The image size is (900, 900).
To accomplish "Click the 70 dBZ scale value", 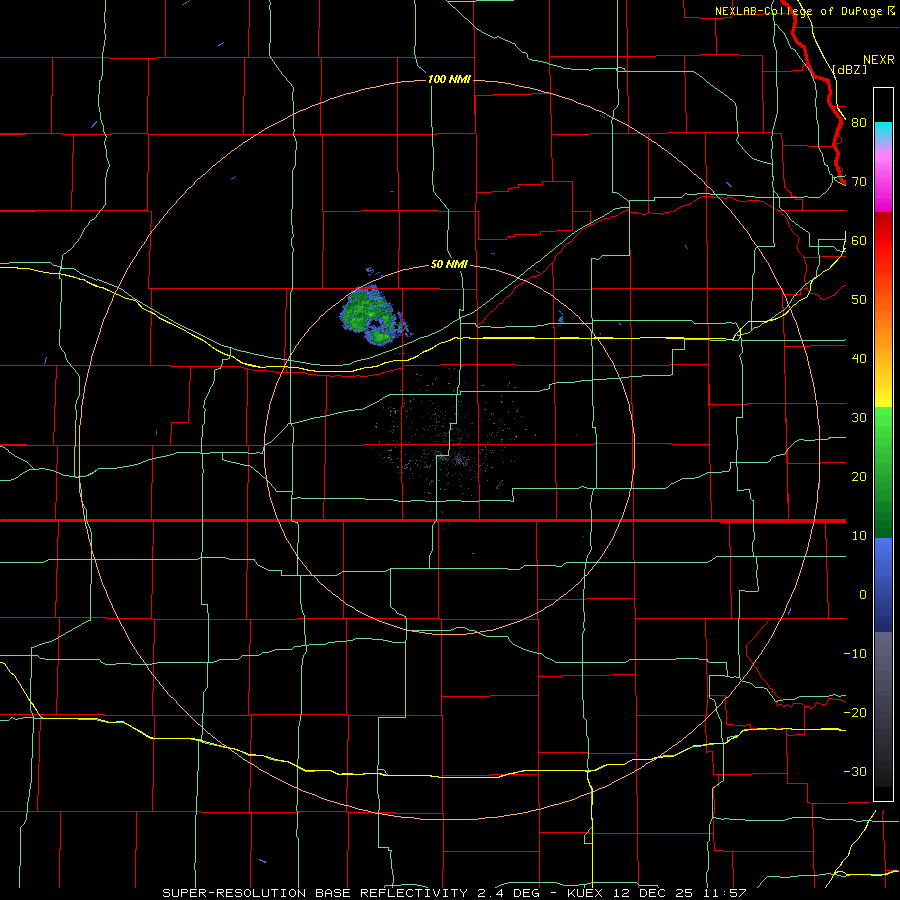I will 859,182.
